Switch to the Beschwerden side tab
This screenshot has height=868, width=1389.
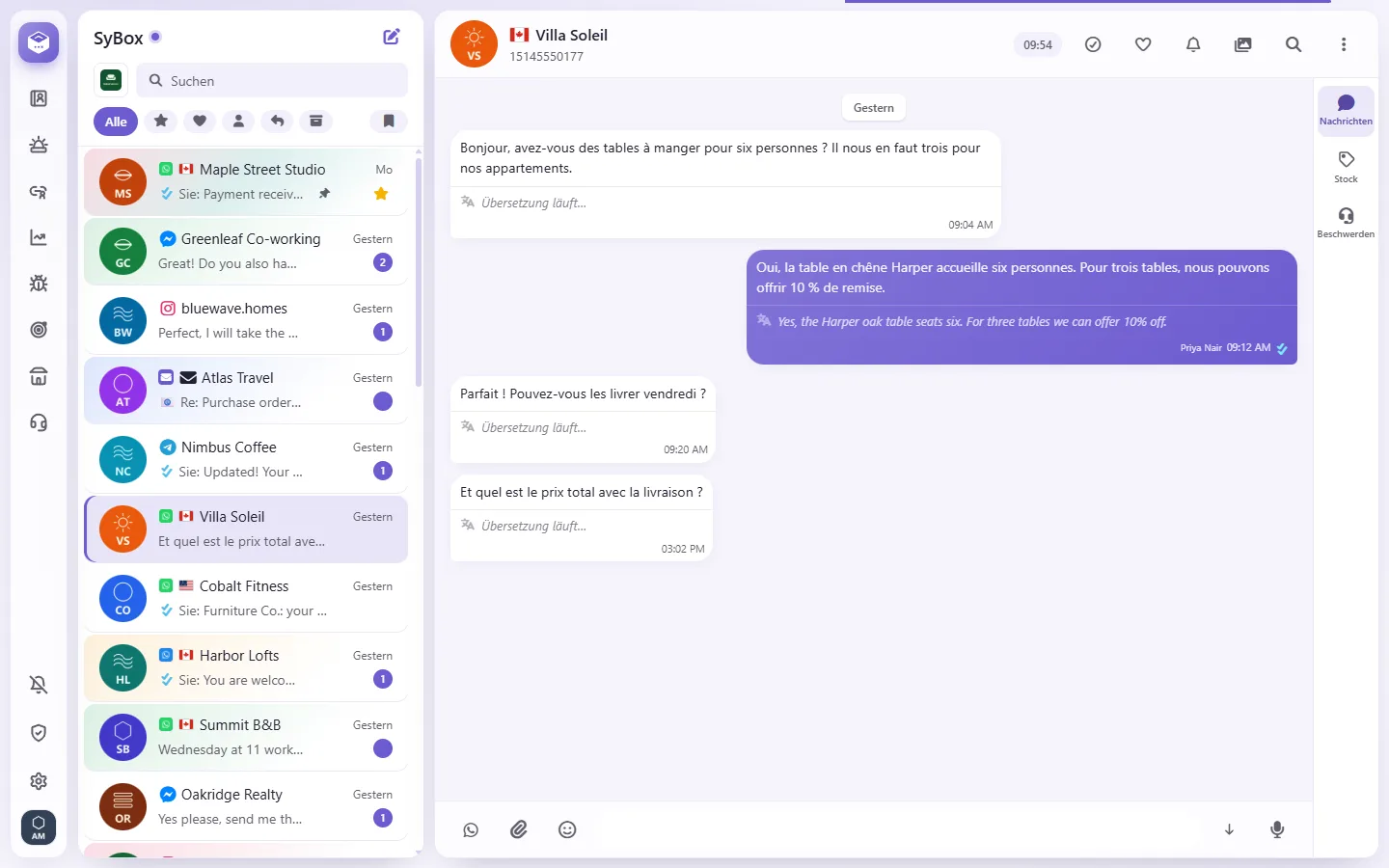[x=1346, y=222]
